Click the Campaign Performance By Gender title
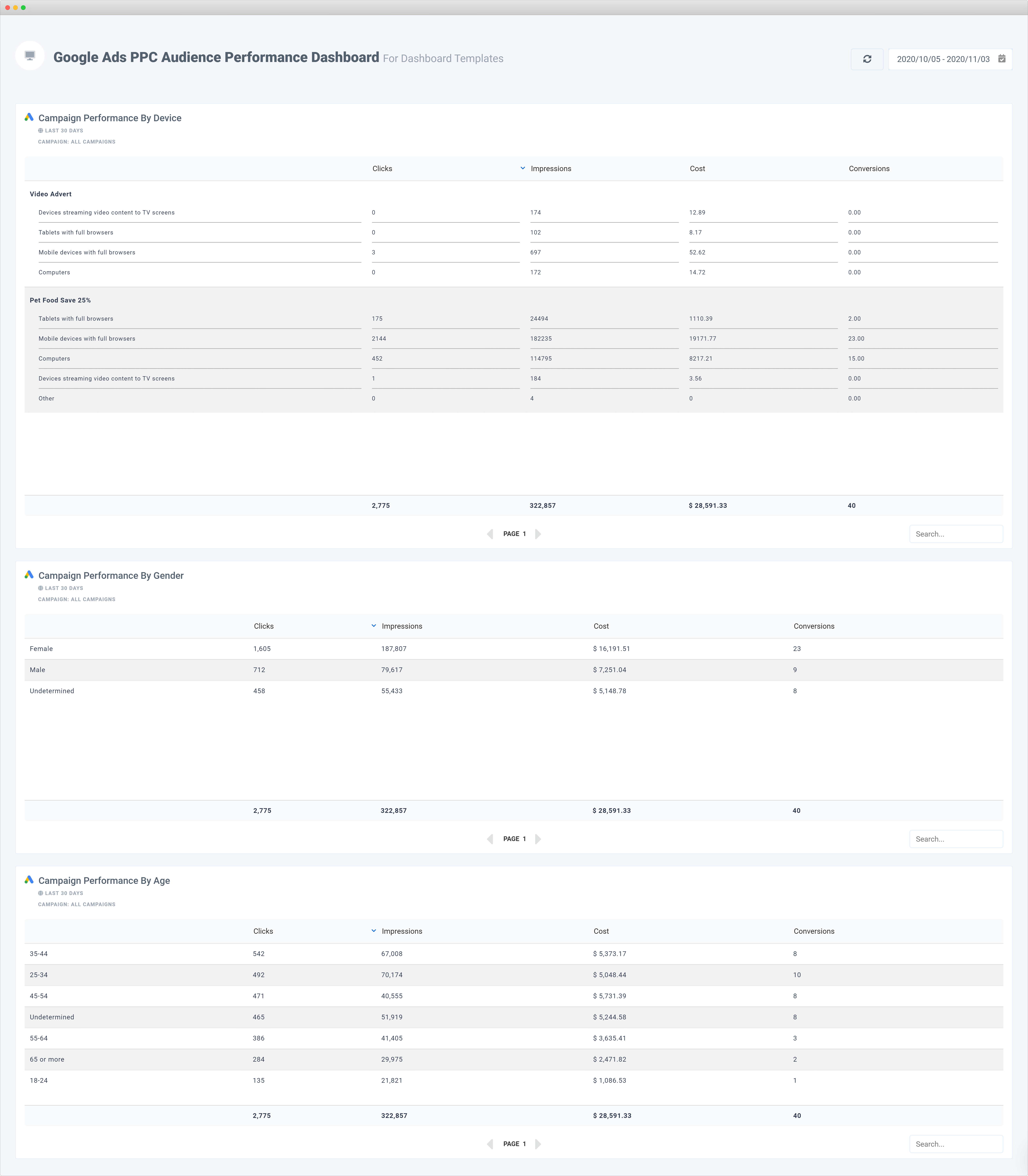The width and height of the screenshot is (1028, 1176). [111, 576]
